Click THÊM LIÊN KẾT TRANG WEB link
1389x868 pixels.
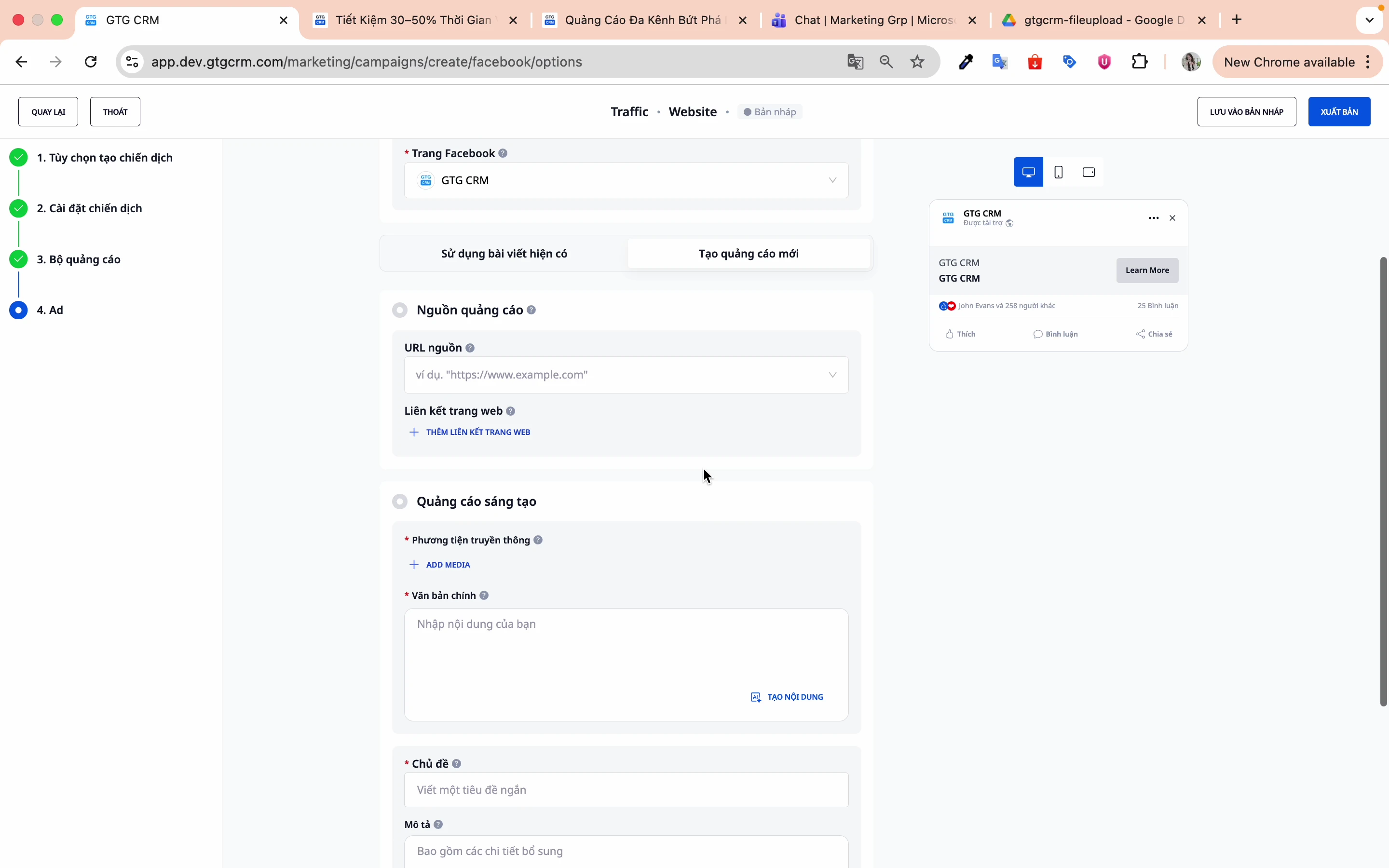(x=477, y=432)
